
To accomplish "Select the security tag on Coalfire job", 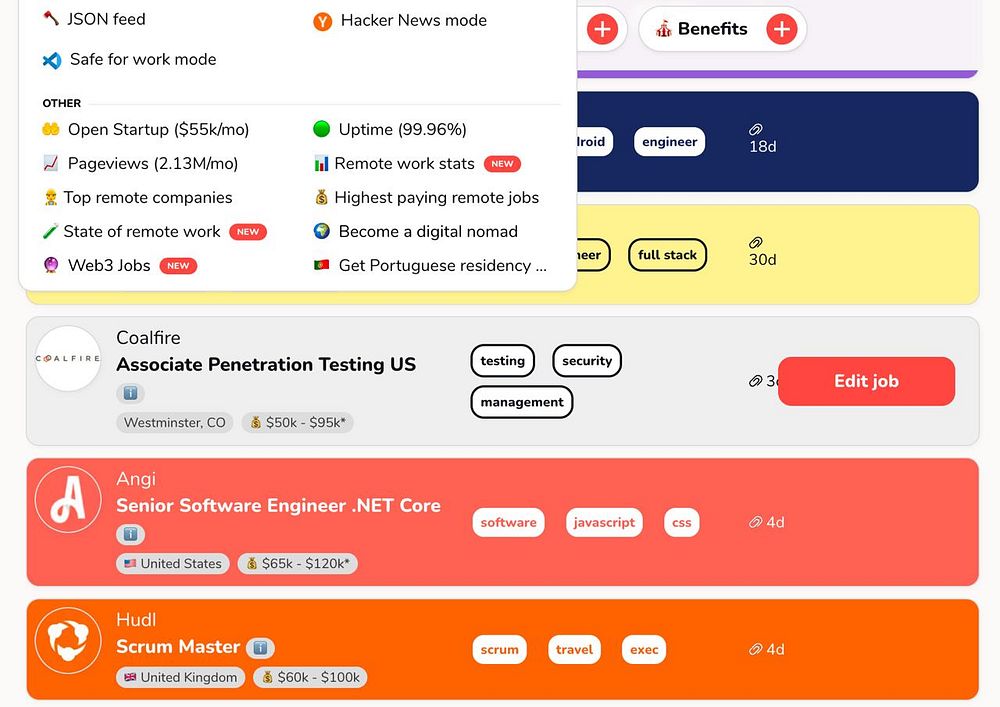I will (587, 361).
